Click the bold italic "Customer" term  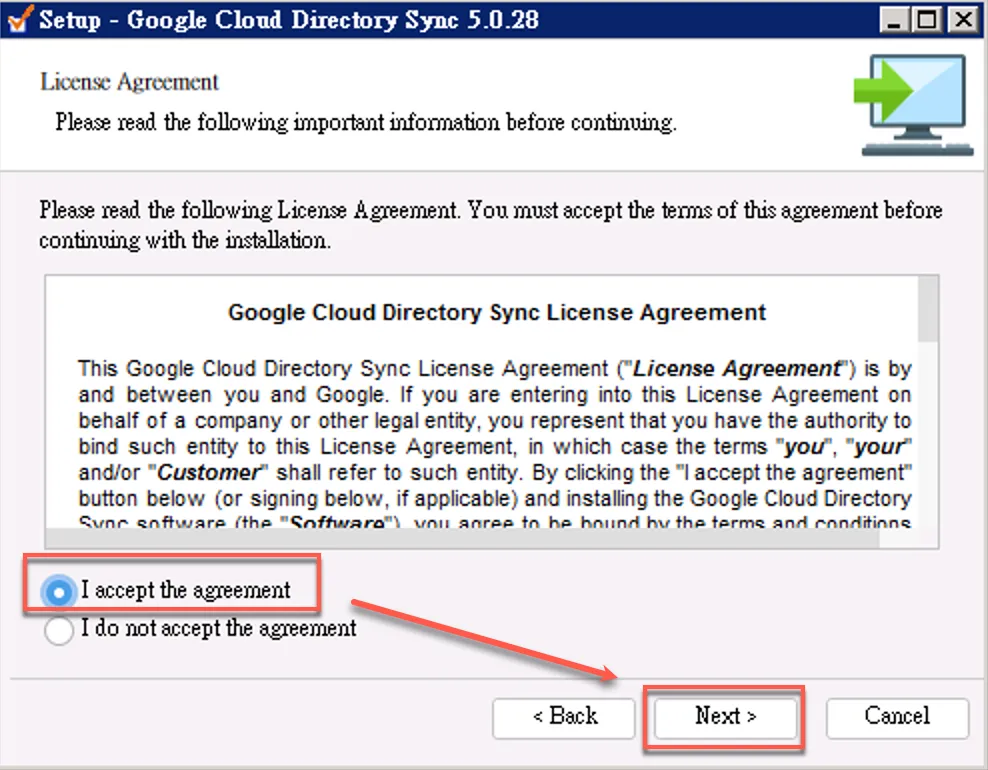tap(209, 473)
